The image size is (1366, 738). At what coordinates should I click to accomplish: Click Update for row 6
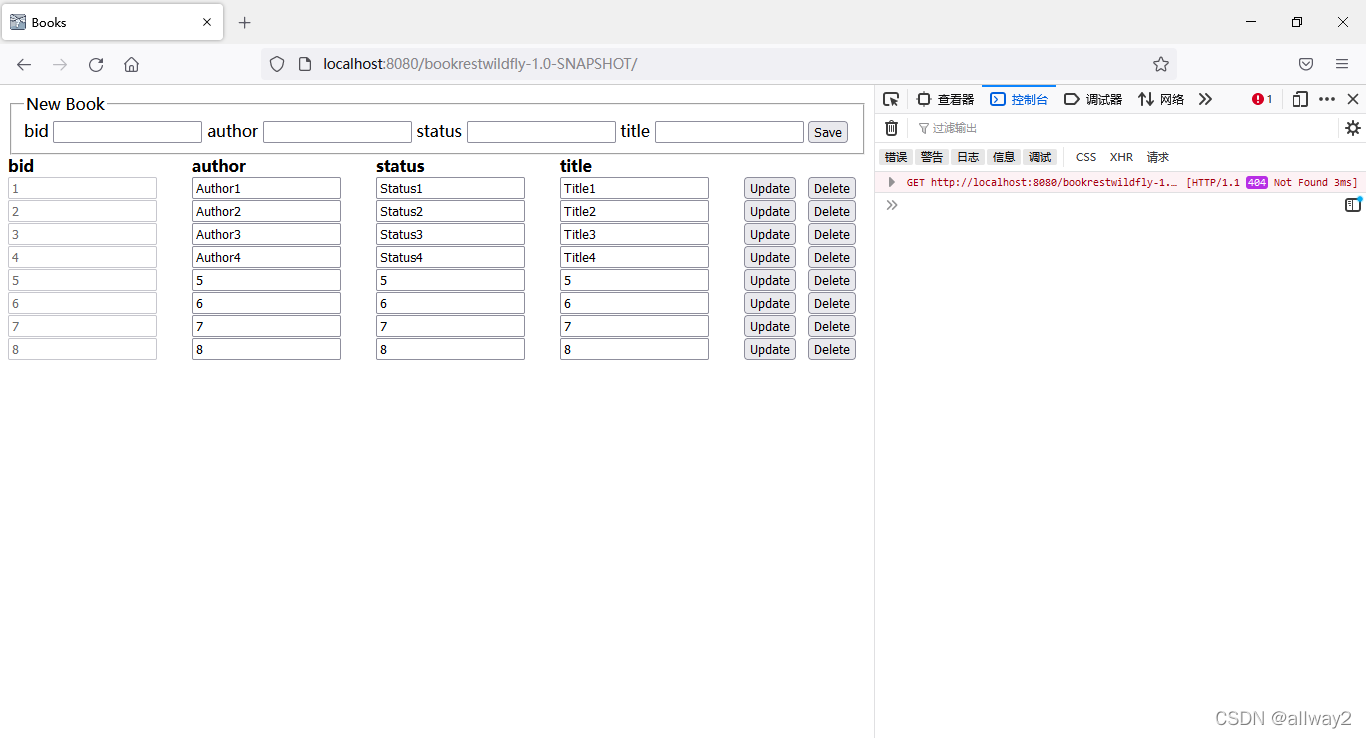pos(770,303)
